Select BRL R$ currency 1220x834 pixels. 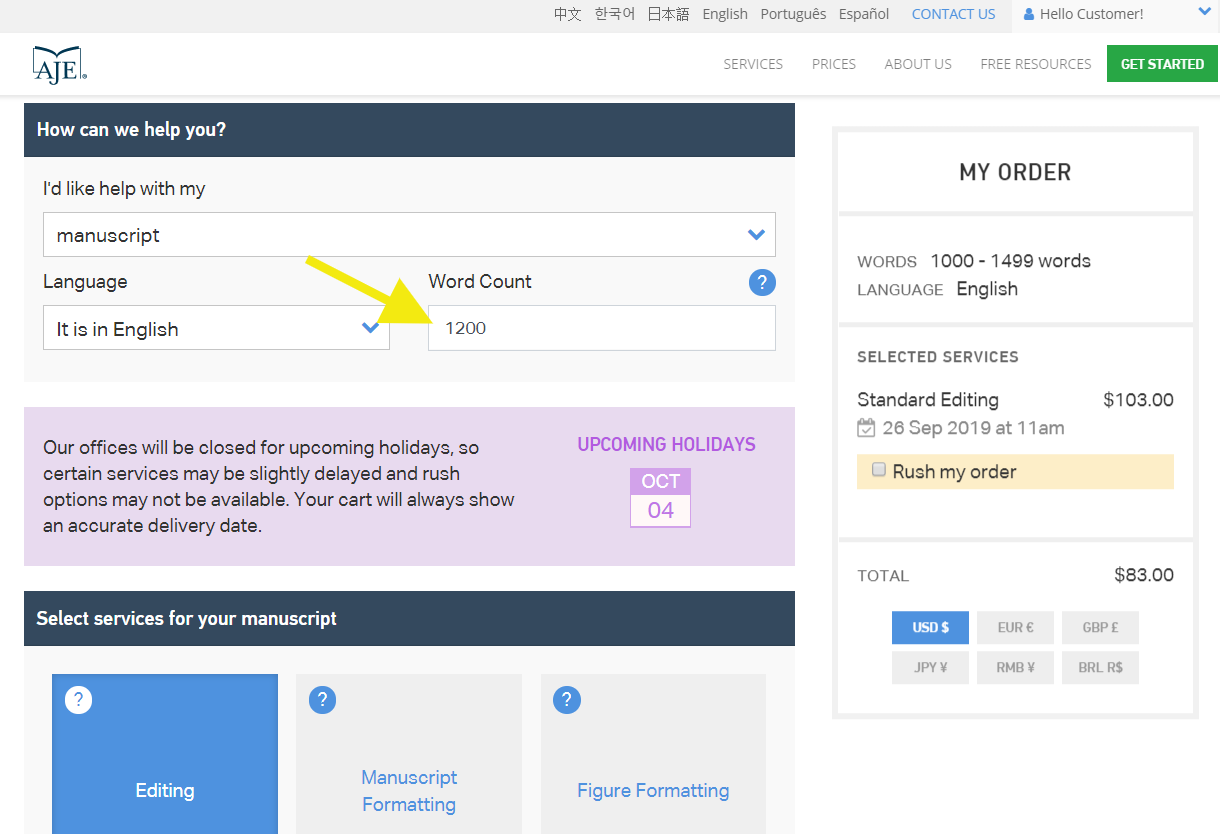point(1100,668)
